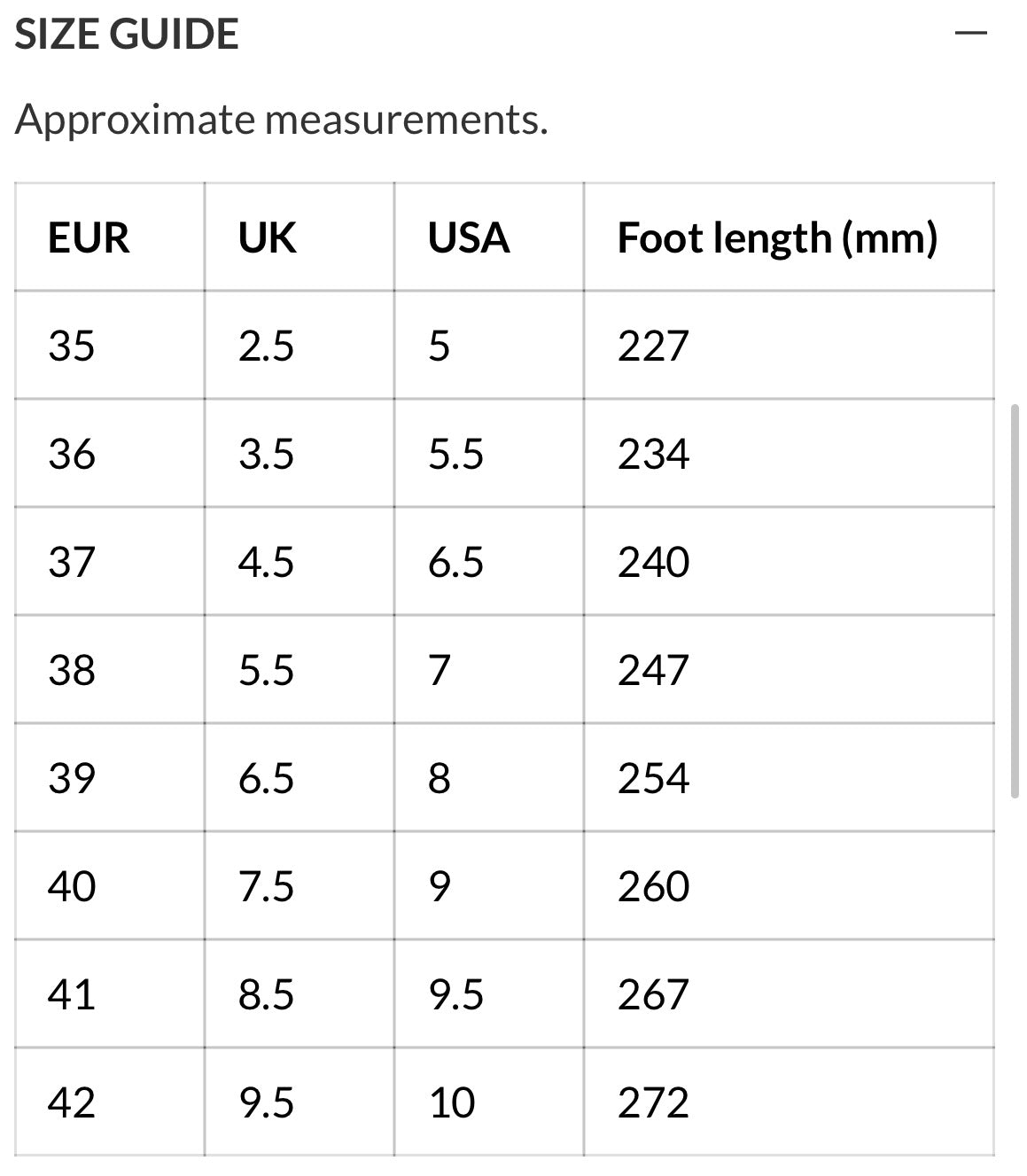
Task: Click the 227 foot length value
Action: (653, 346)
